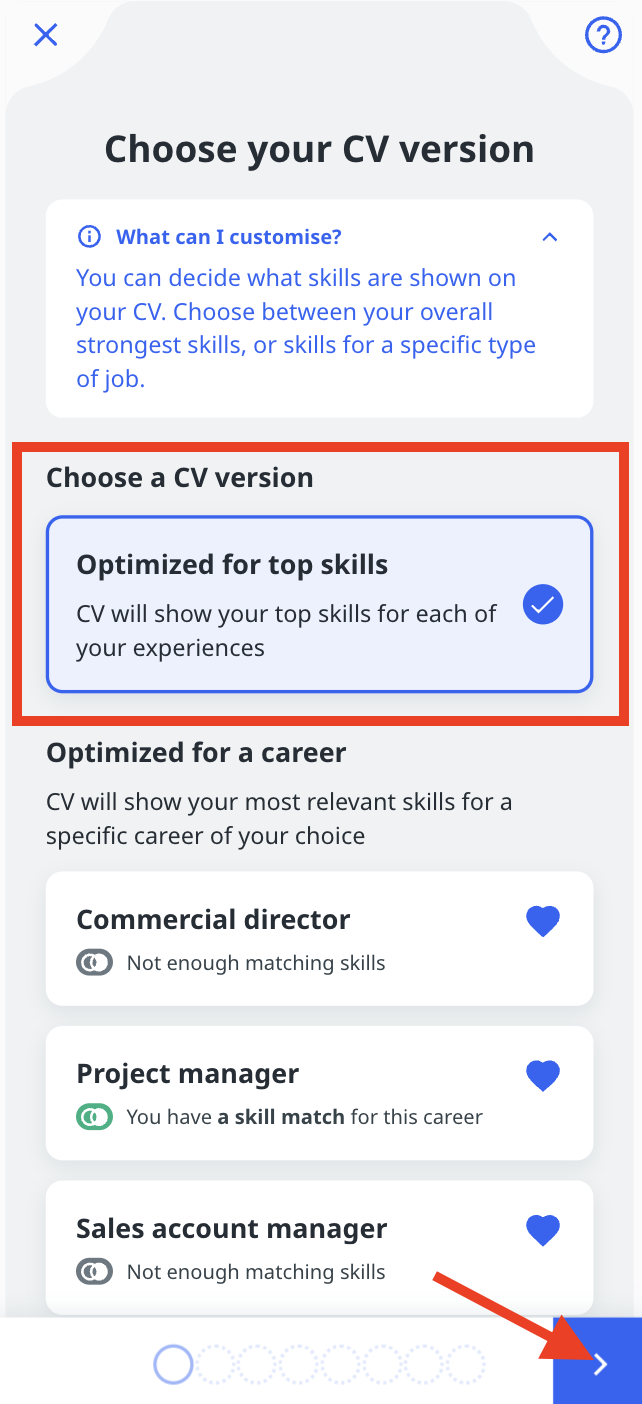Go to next step with arrow button
This screenshot has height=1404, width=642.
pos(598,1361)
